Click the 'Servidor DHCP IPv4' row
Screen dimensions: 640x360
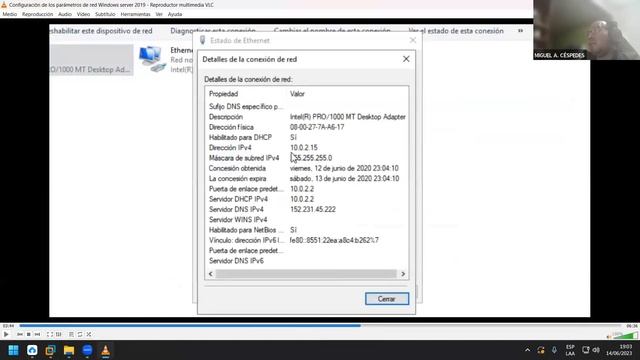coord(306,199)
